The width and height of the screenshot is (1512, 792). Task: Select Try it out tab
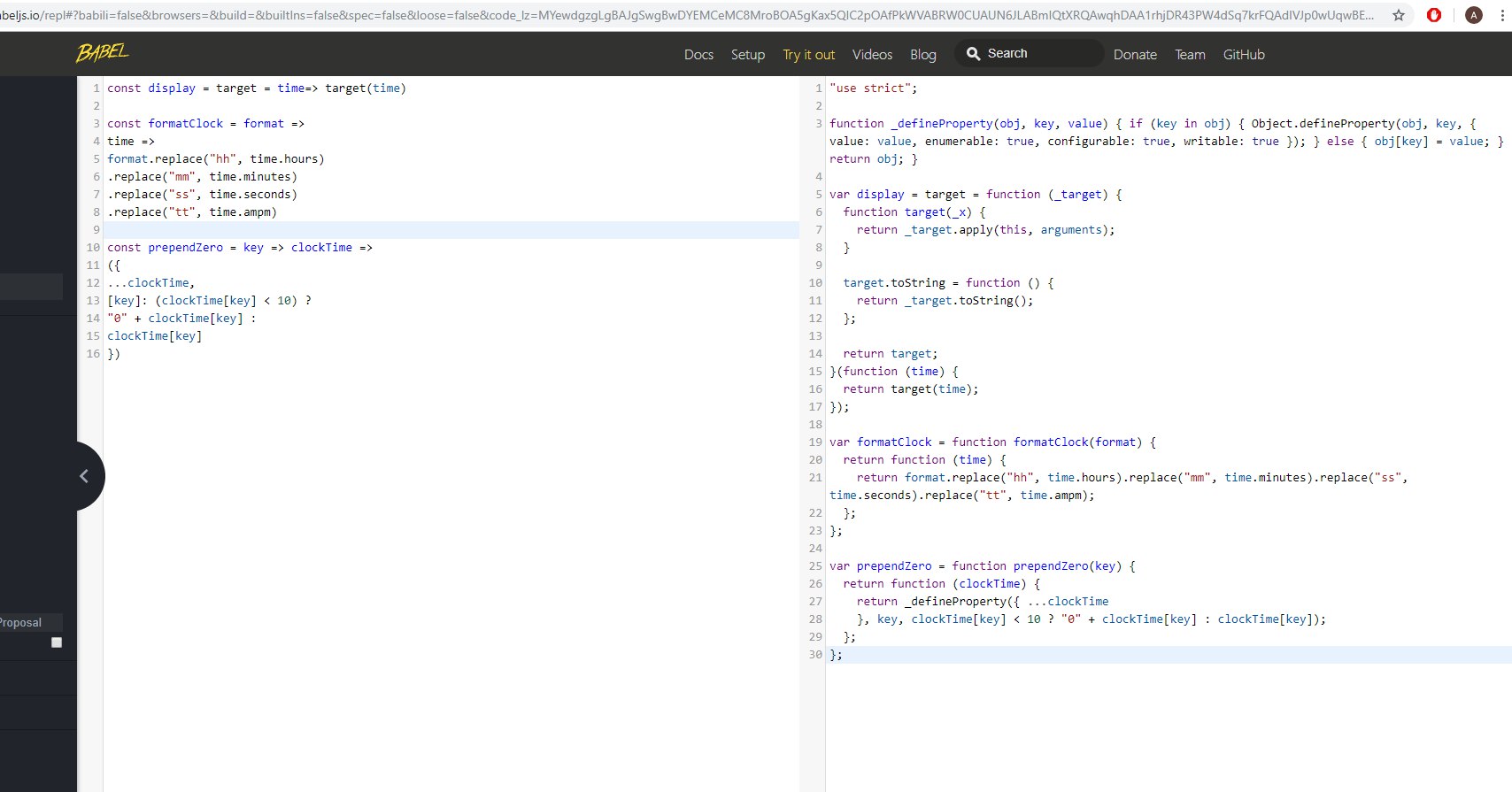coord(809,55)
